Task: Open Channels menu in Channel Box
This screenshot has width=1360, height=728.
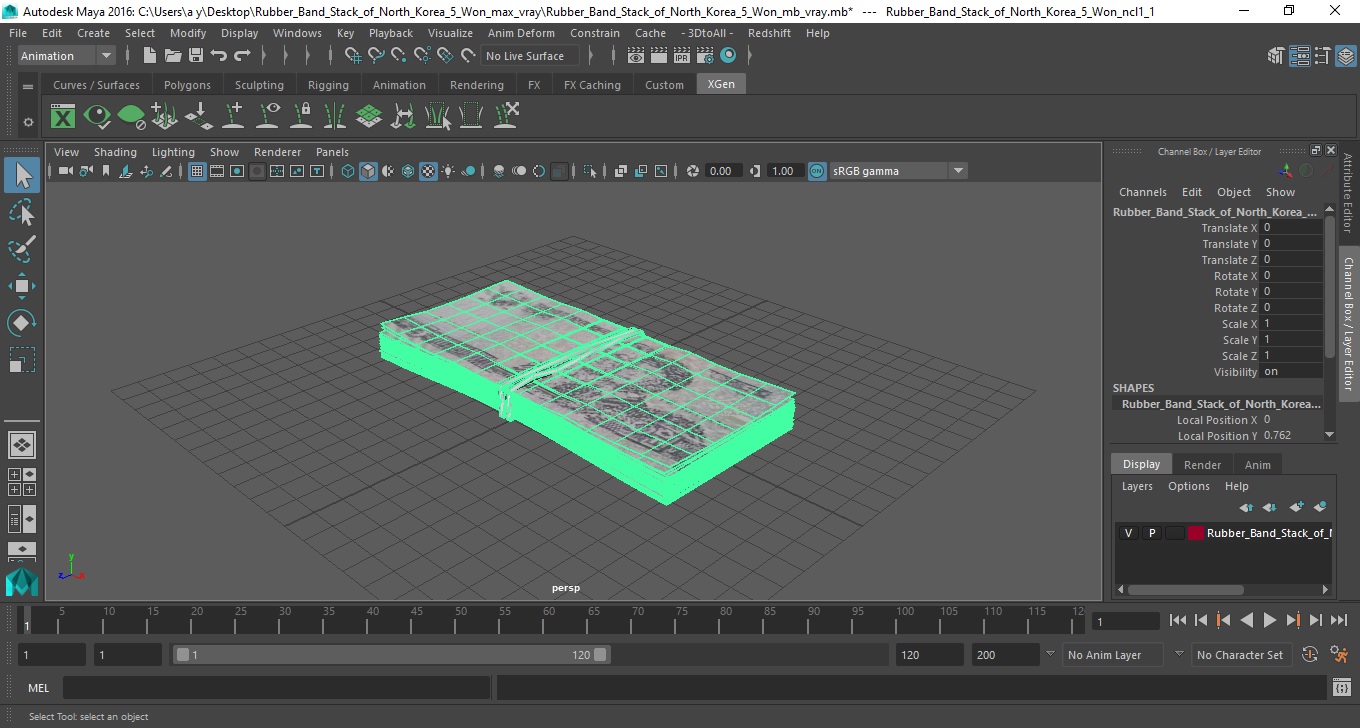Action: [1143, 192]
